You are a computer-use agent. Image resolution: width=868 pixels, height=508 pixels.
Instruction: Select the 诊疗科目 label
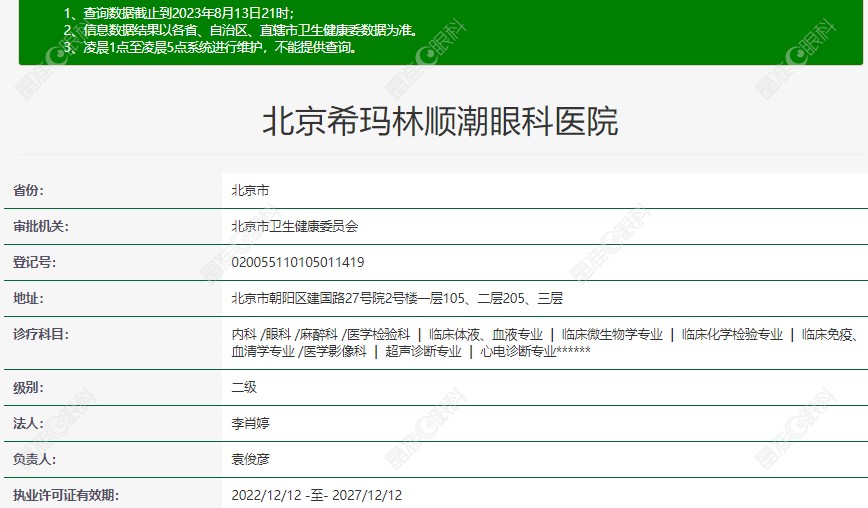tap(41, 334)
